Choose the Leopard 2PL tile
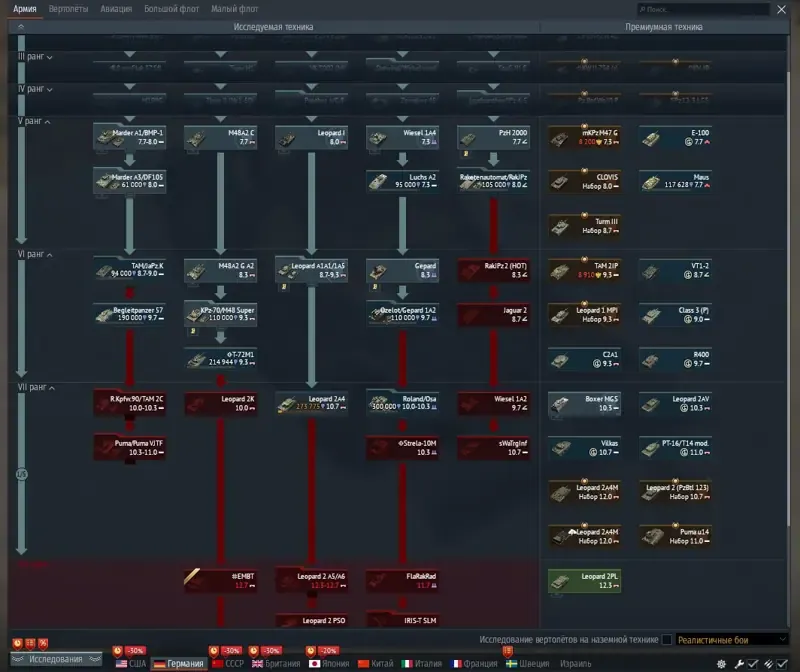Image resolution: width=800 pixels, height=672 pixels. pos(585,581)
